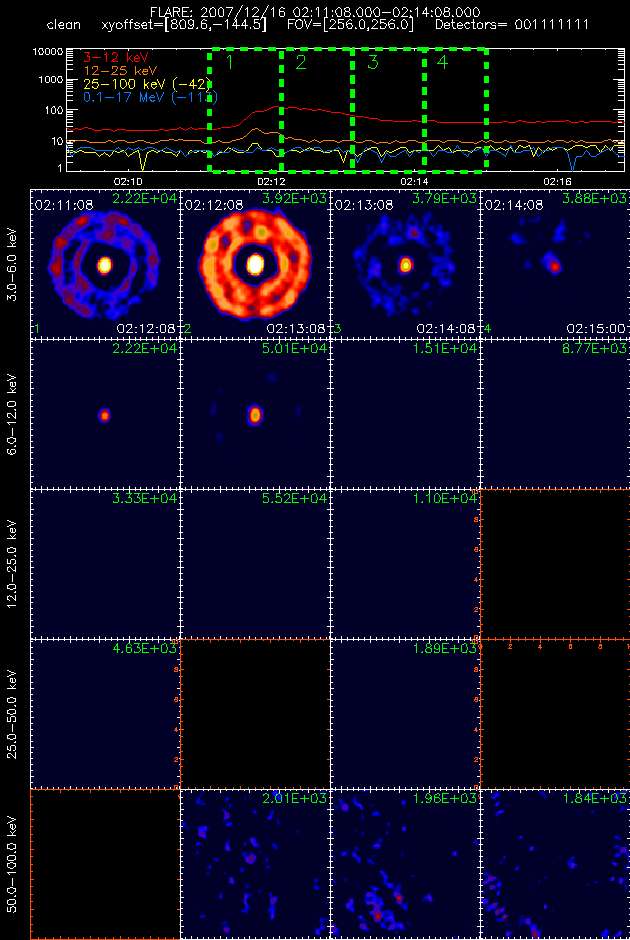Click interval marker '4' in the light curve
630x940 pixels.
442,61
